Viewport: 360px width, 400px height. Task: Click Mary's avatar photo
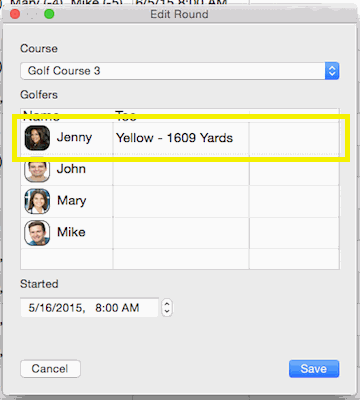37,201
